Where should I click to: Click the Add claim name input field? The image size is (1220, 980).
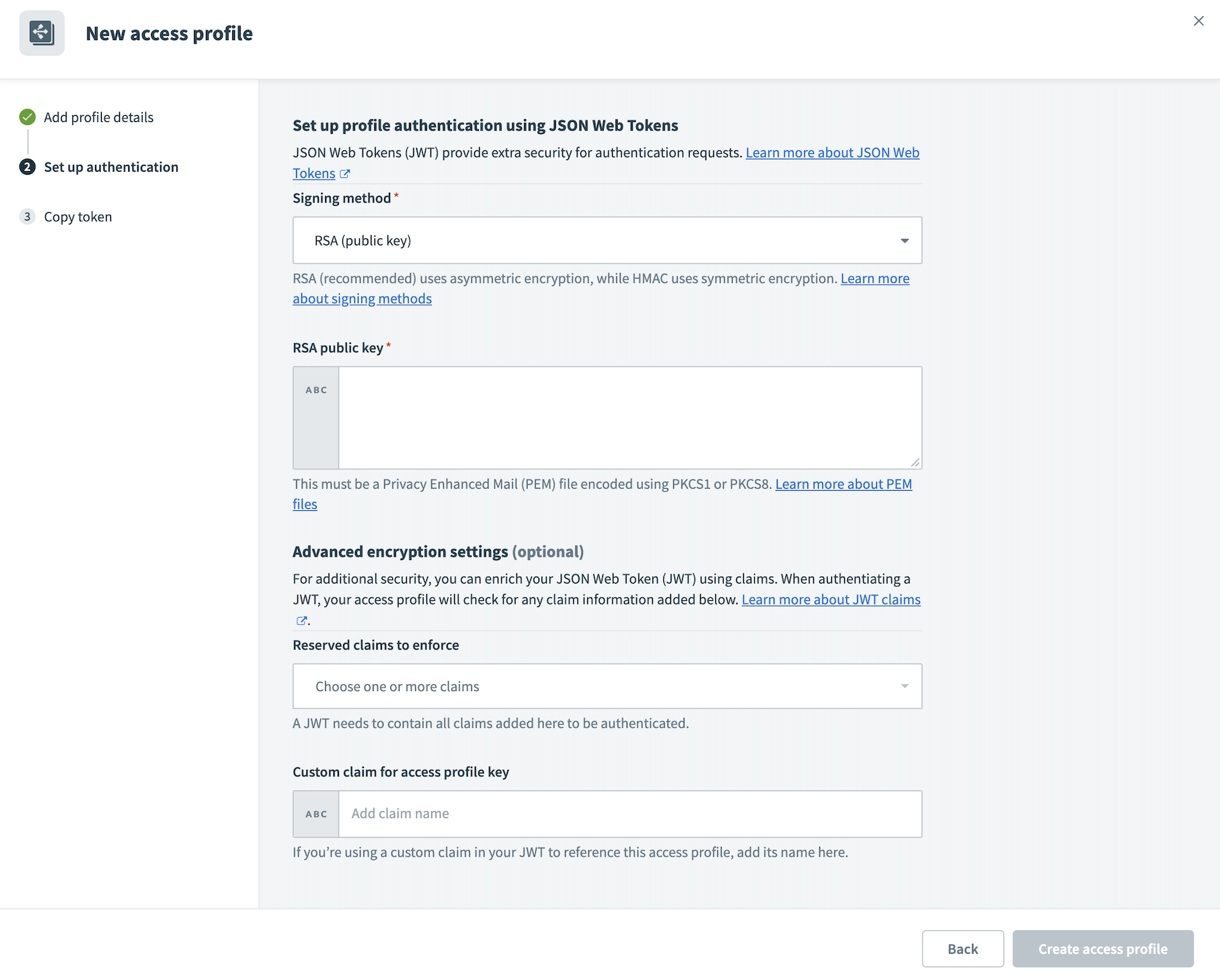[x=629, y=814]
